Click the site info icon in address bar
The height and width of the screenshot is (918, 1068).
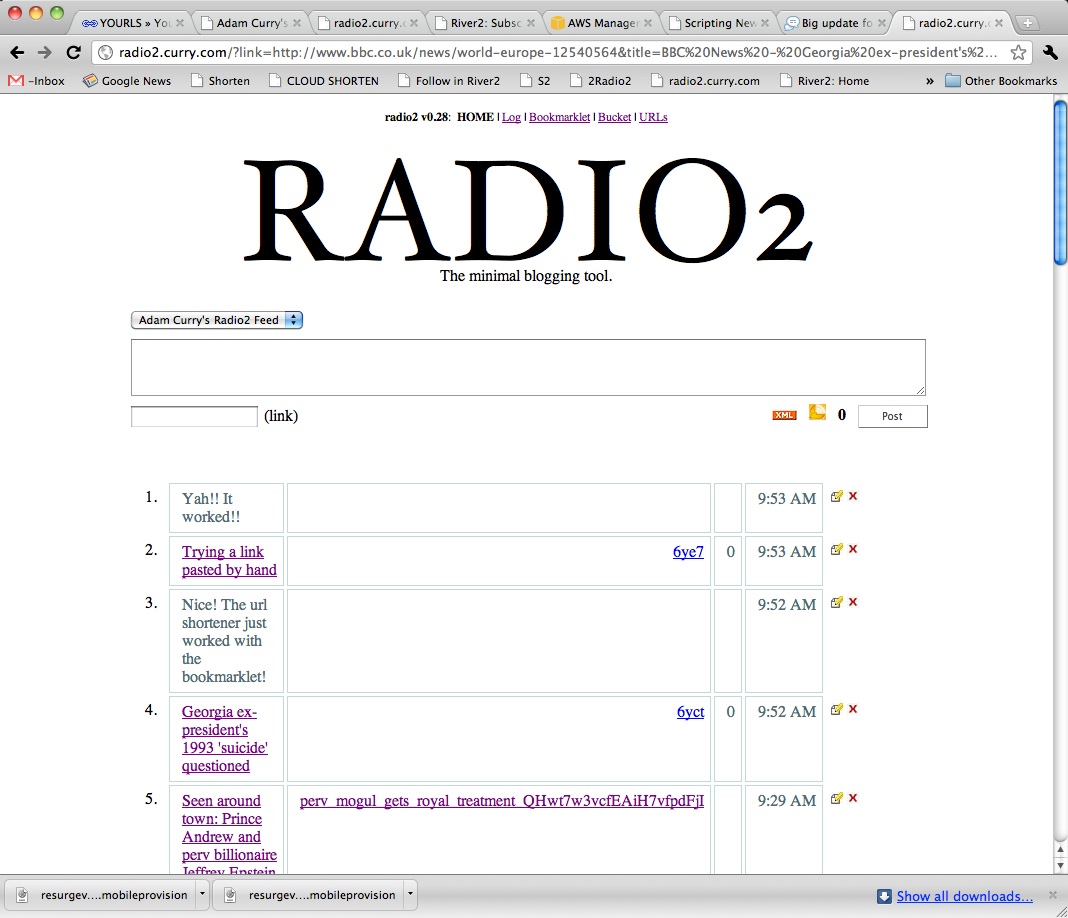tap(106, 52)
